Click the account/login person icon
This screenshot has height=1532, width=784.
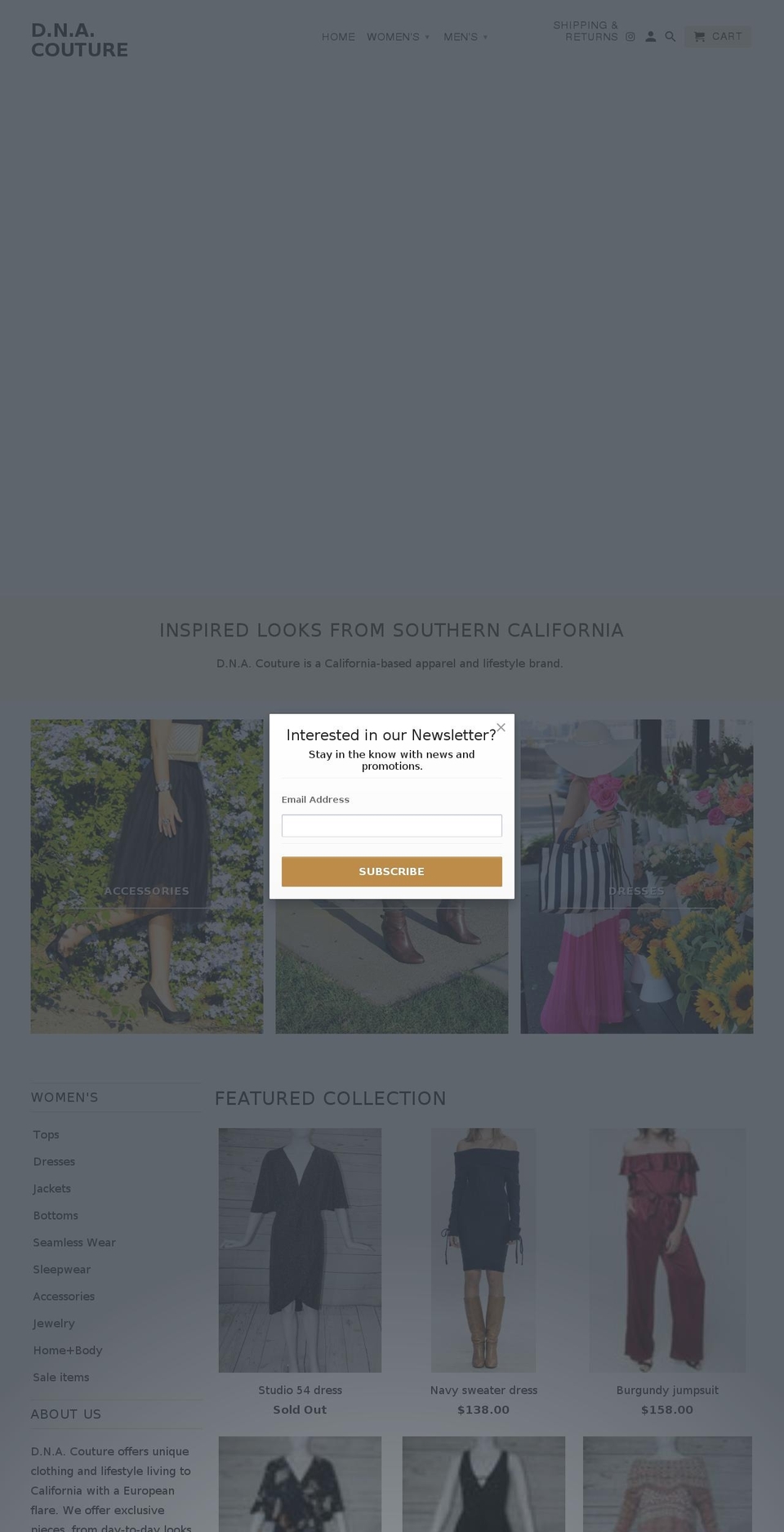(x=650, y=37)
